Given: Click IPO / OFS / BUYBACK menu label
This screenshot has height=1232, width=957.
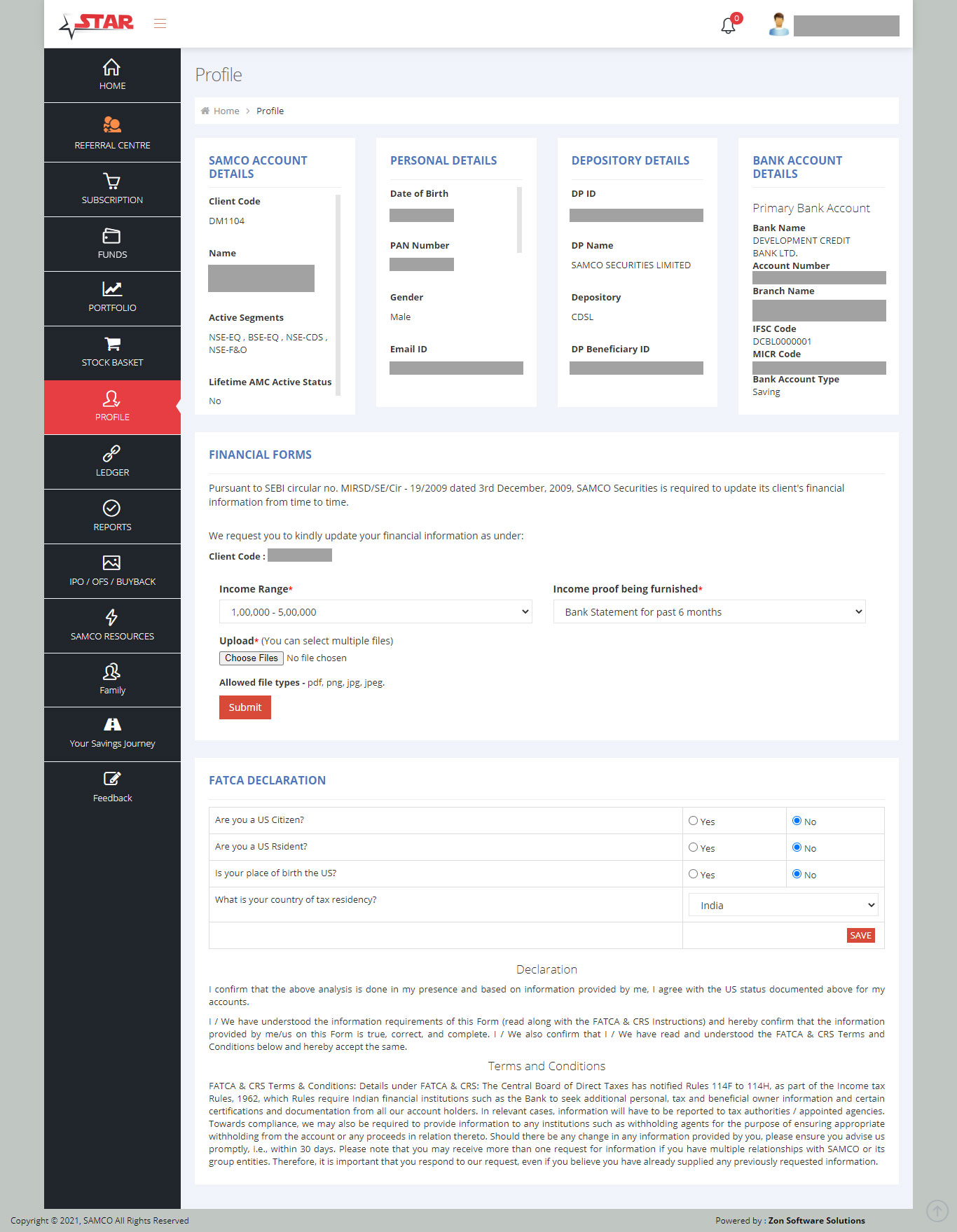Looking at the screenshot, I should tap(112, 582).
